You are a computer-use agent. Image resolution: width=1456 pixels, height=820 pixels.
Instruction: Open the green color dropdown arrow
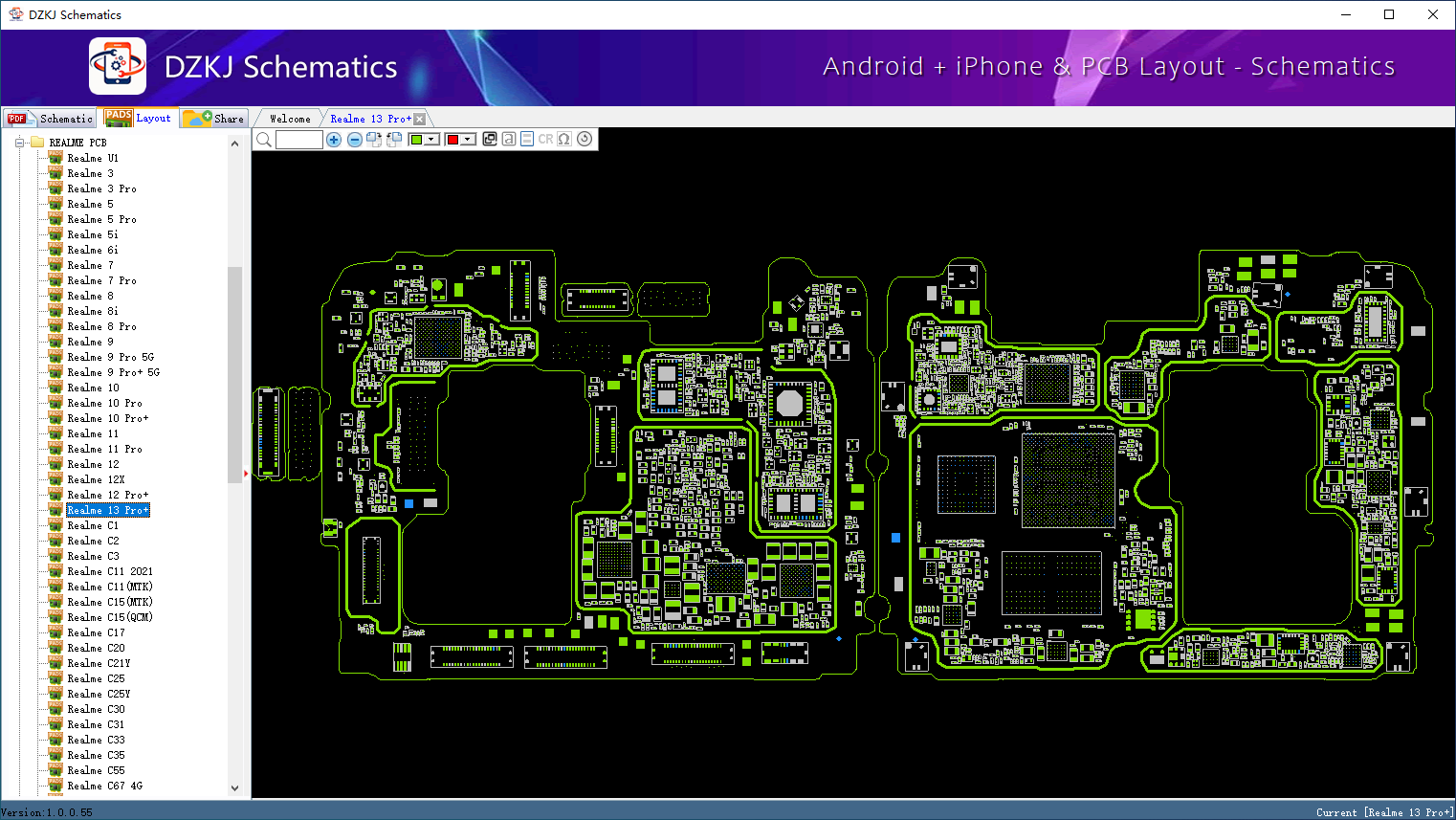431,140
